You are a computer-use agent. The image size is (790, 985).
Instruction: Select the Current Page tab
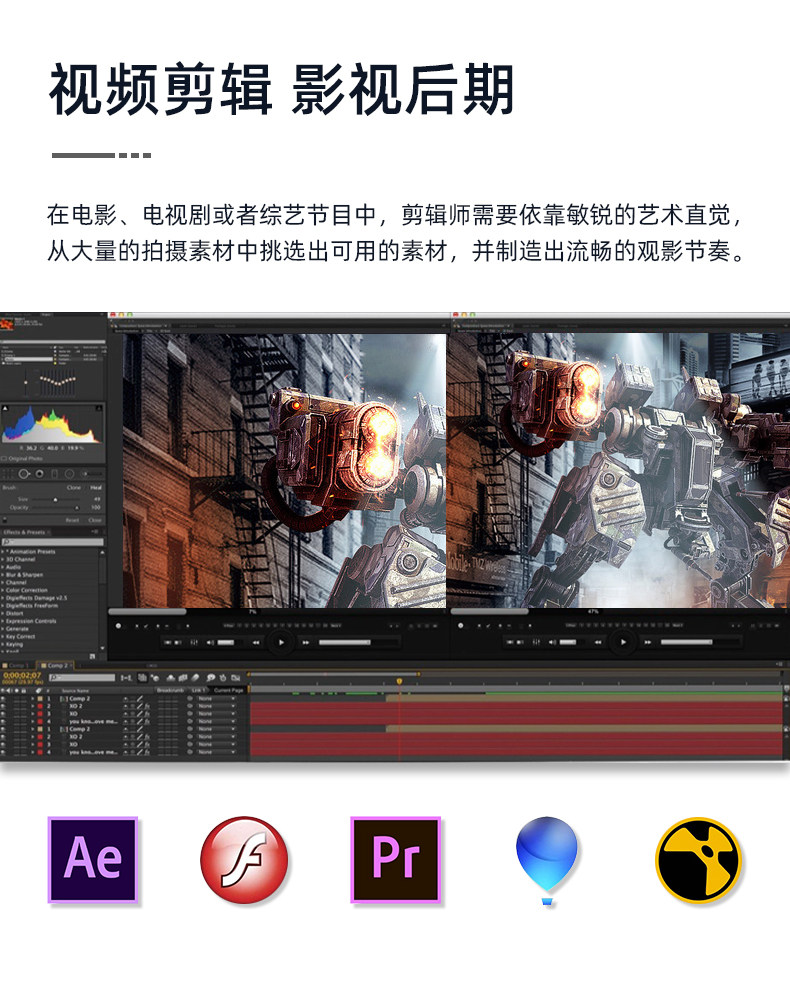[x=229, y=690]
